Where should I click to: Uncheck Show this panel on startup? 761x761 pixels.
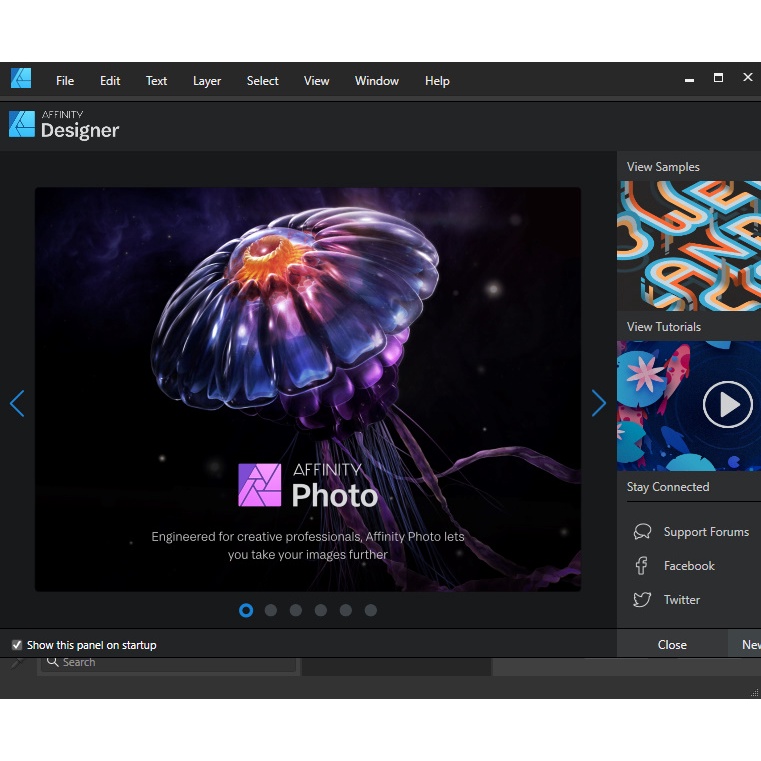(17, 645)
